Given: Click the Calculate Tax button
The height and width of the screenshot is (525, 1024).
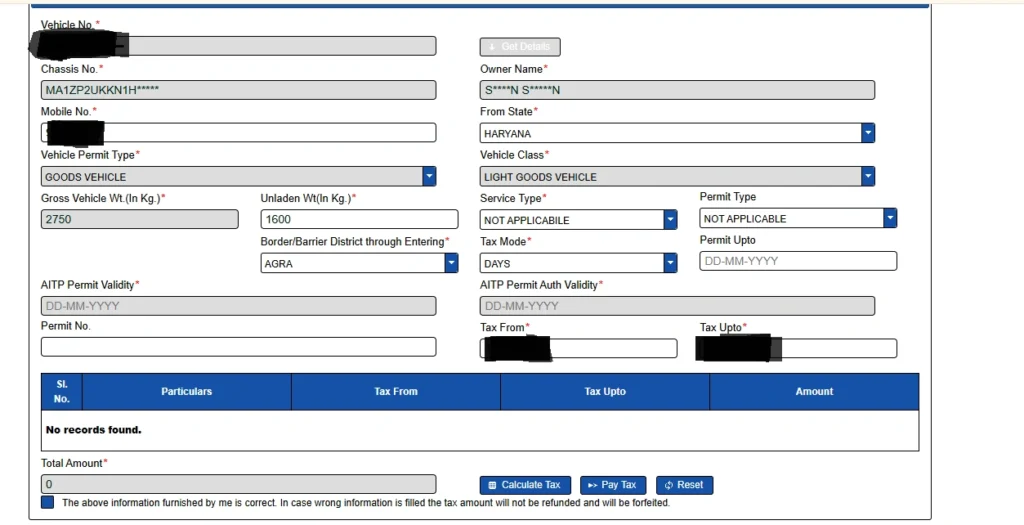Looking at the screenshot, I should click(525, 485).
